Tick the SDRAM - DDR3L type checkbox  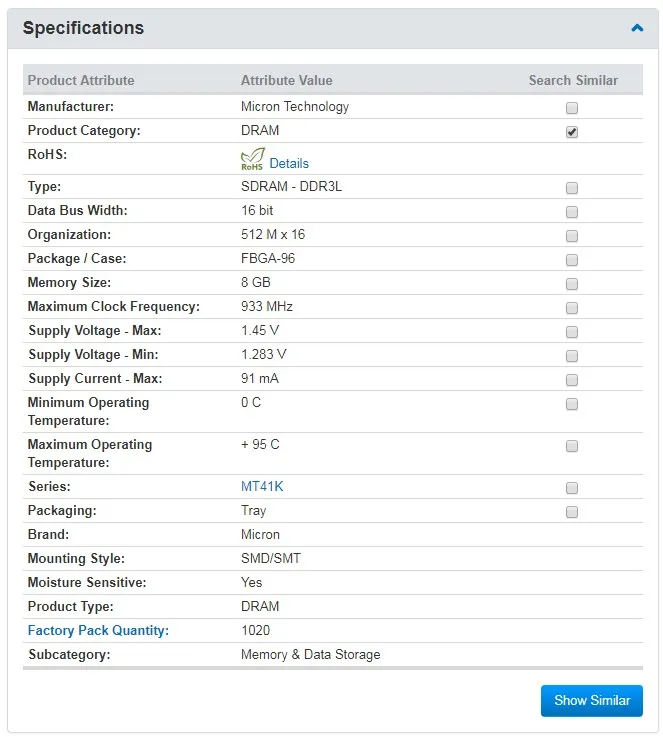coord(572,188)
